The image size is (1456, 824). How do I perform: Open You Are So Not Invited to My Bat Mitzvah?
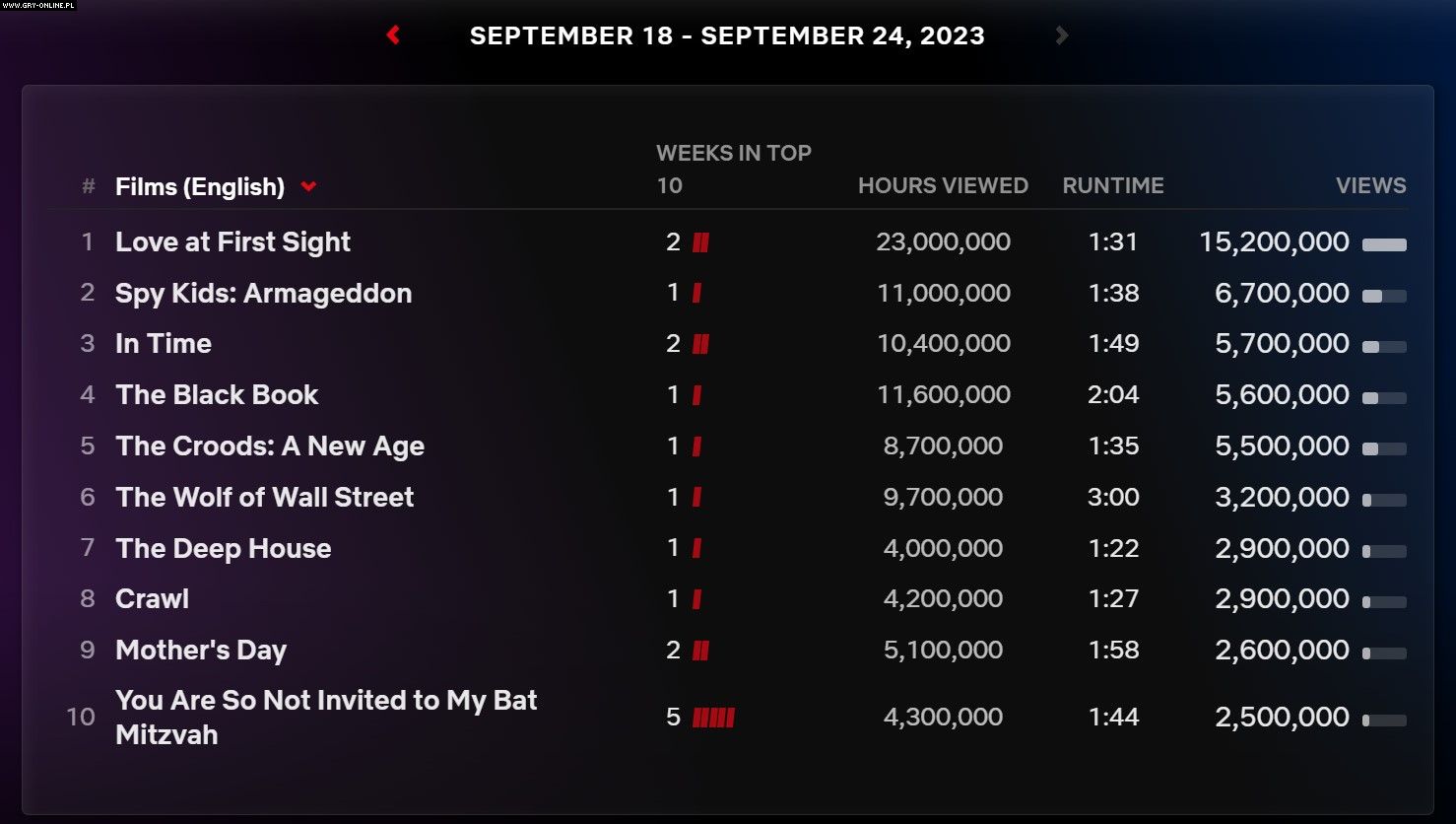tap(326, 718)
